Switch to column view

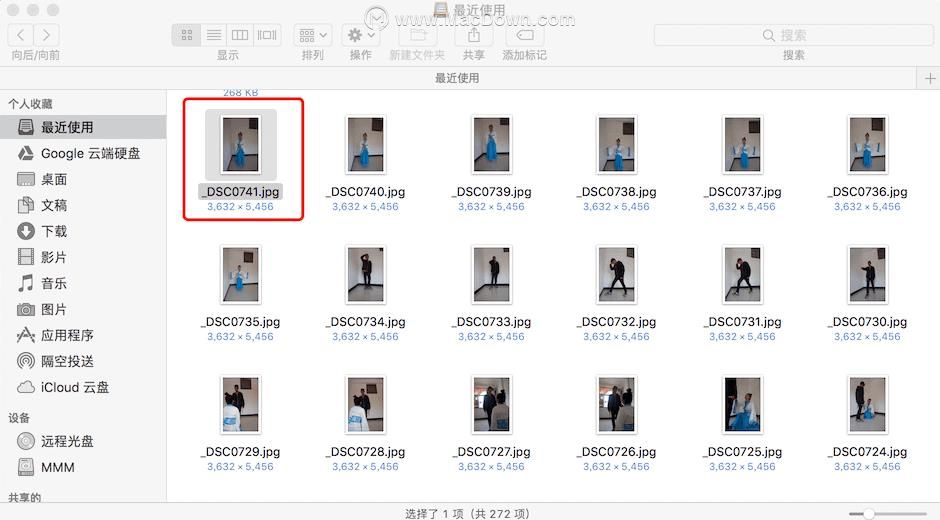(x=240, y=35)
